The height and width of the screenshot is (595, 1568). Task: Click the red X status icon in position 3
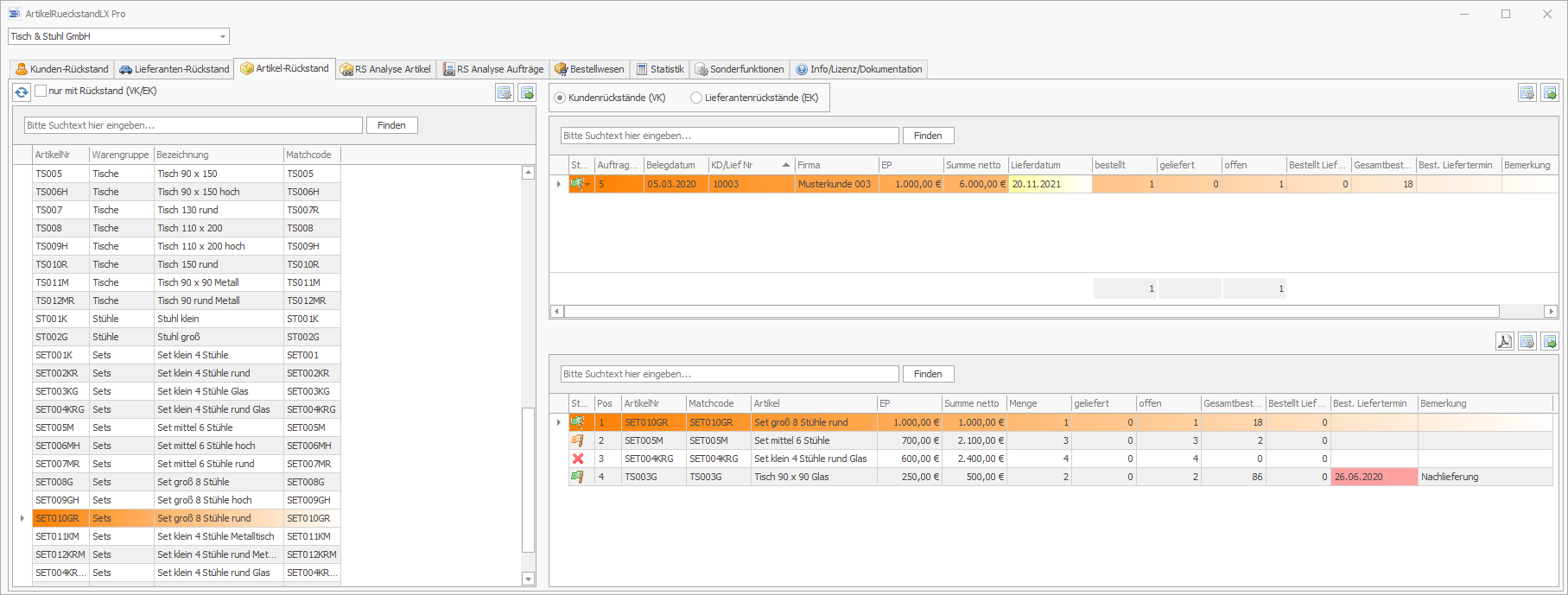point(578,459)
